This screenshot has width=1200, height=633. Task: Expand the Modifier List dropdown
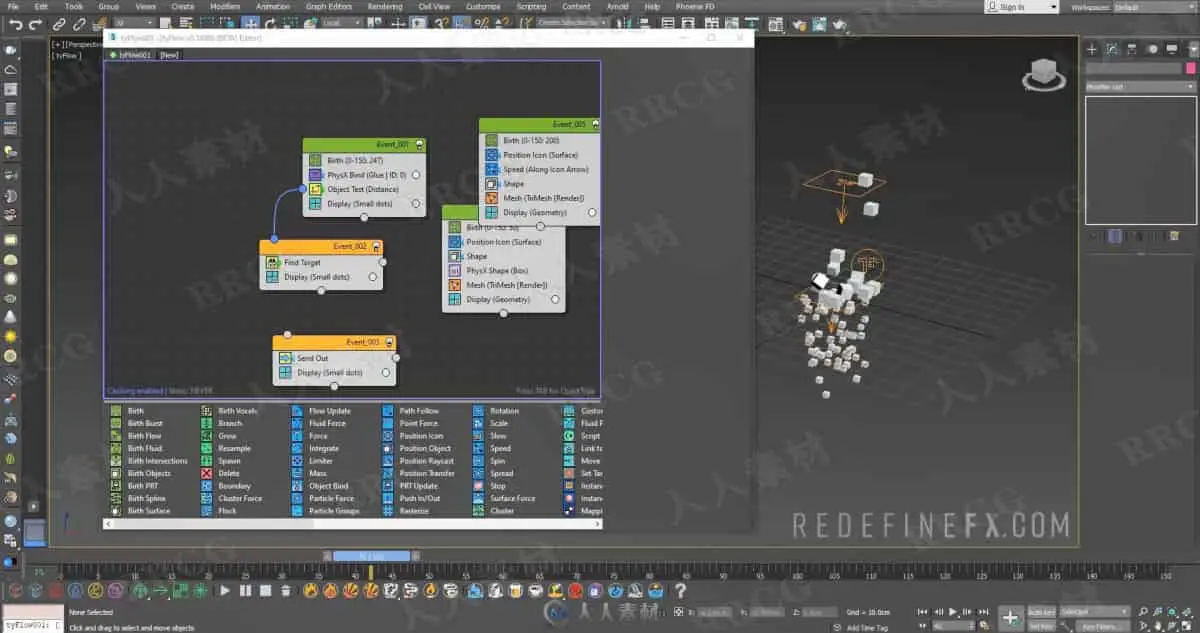coord(1140,87)
